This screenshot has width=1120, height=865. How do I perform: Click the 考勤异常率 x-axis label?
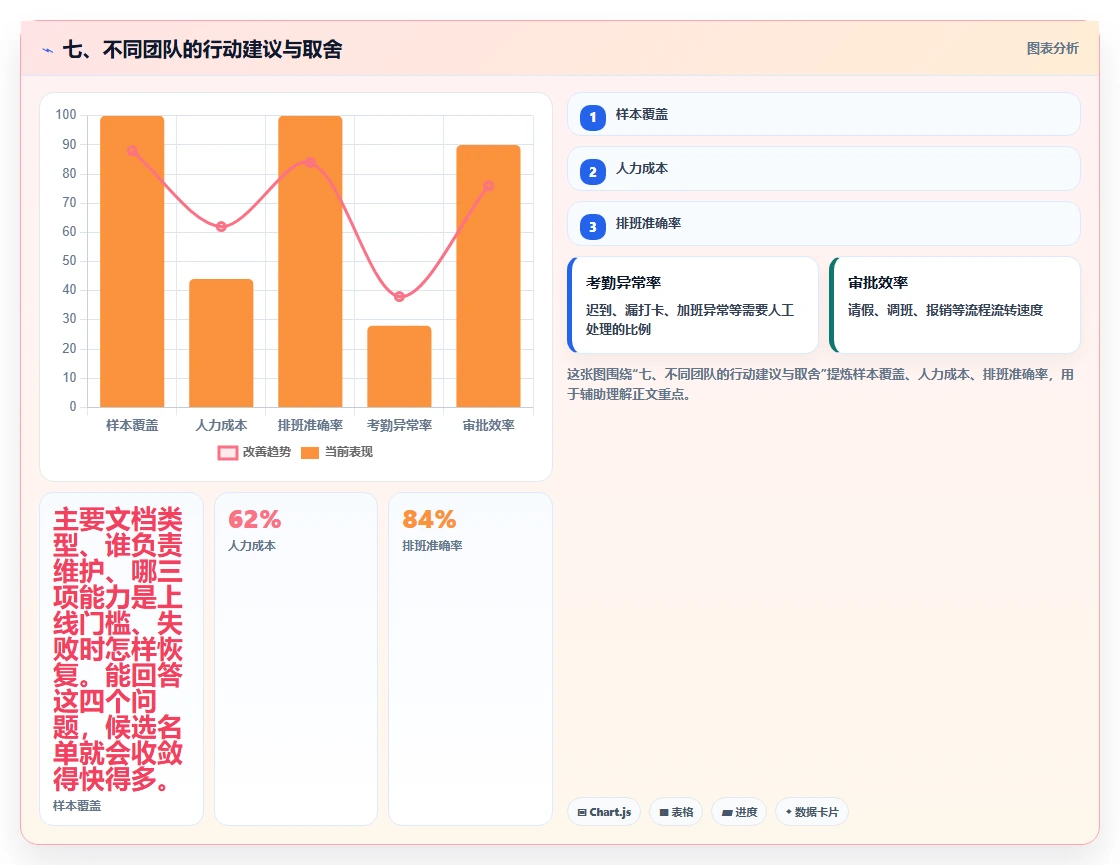click(399, 425)
